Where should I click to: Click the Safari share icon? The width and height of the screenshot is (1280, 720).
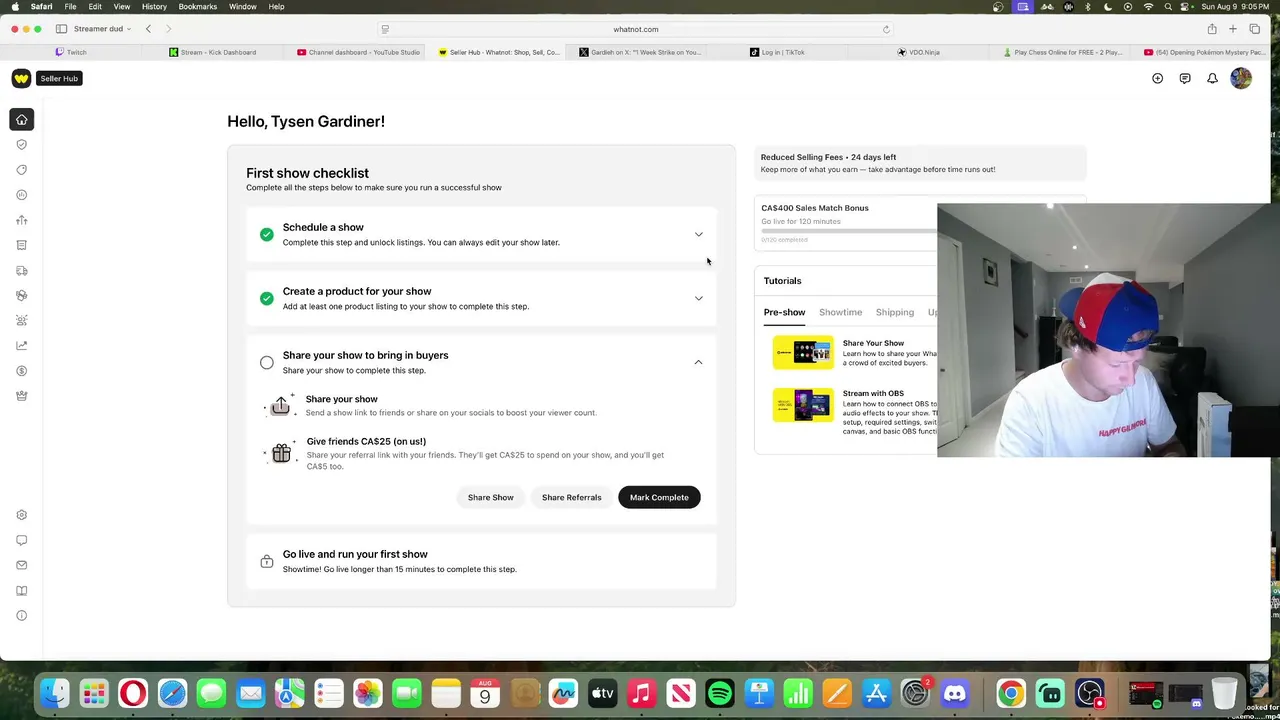point(1212,29)
